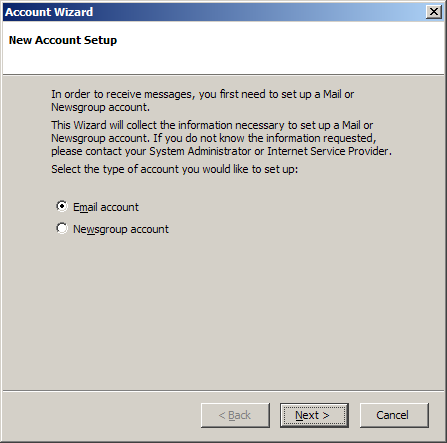Click the "This Wizard will collect" paragraph
The image size is (447, 443).
tap(221, 138)
